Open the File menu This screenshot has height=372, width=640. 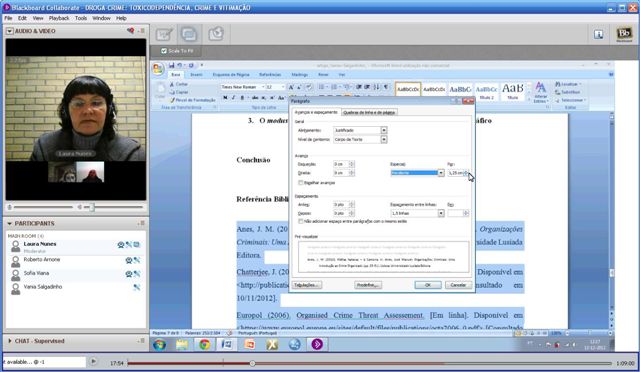coord(8,18)
